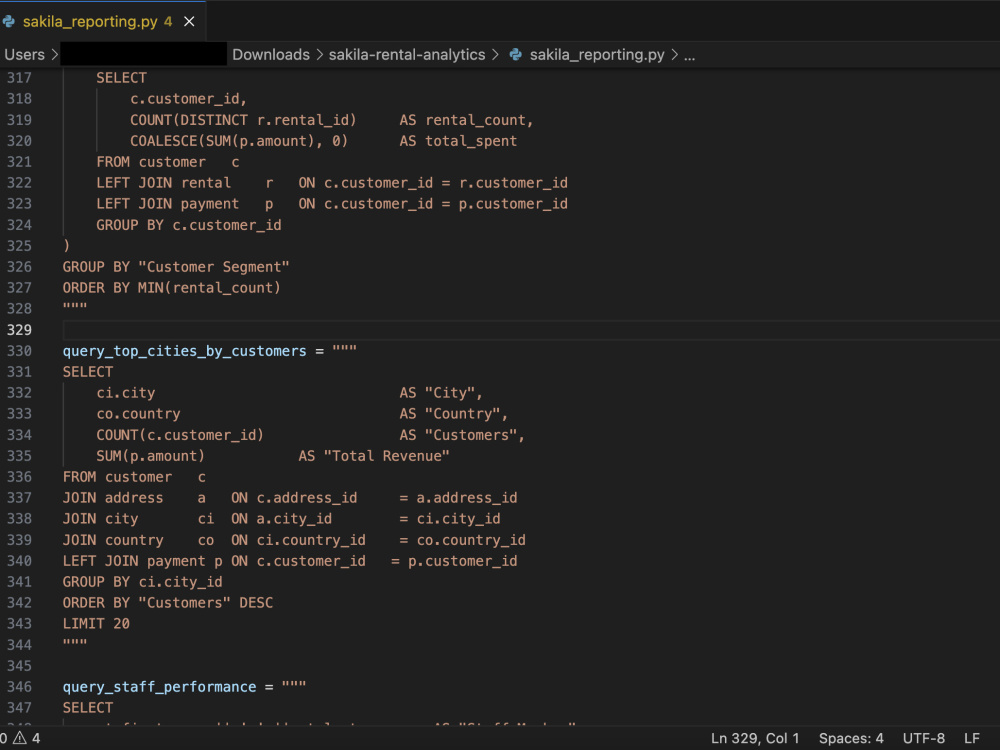Open the Downloads breadcrumb segment
This screenshot has height=750, width=1000.
270,55
